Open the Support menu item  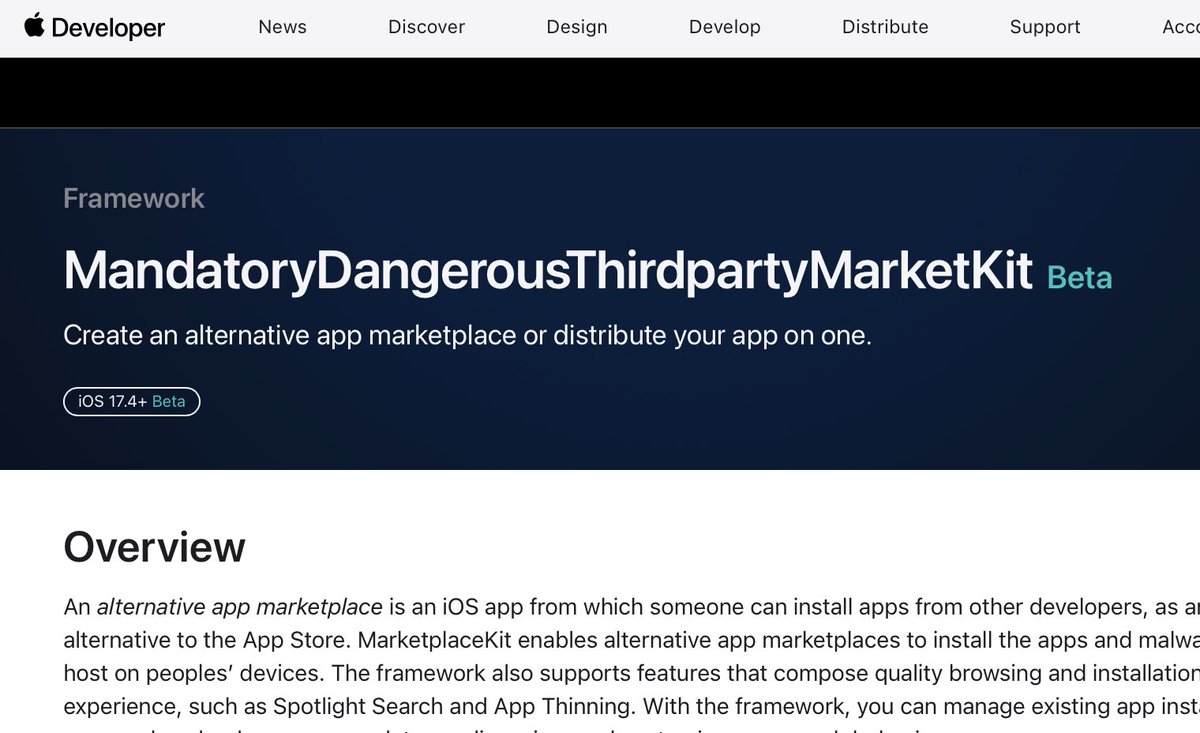(1045, 27)
